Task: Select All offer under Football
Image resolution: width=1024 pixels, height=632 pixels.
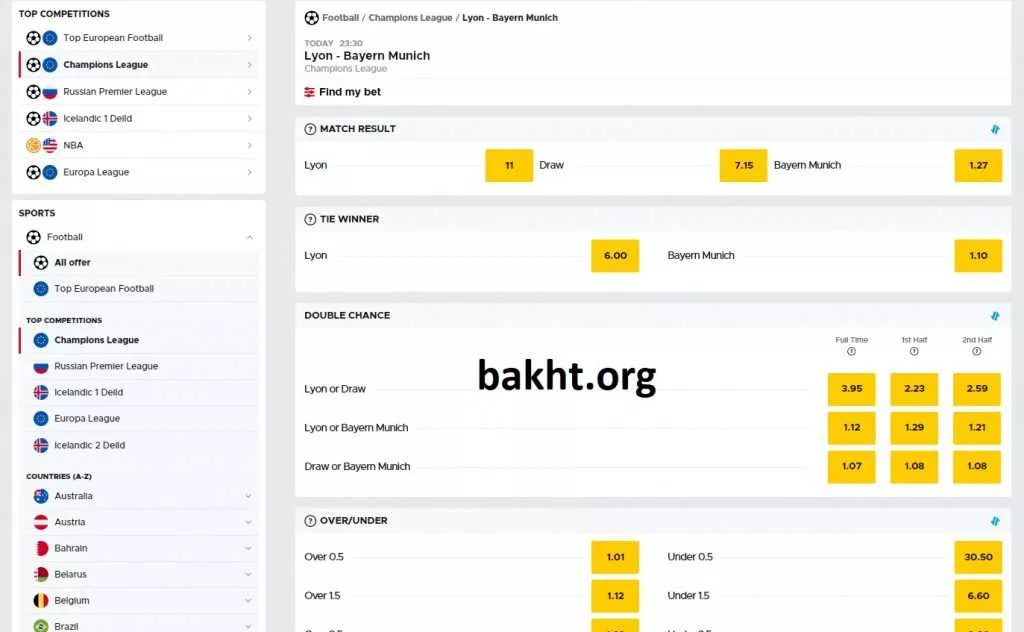Action: point(72,263)
